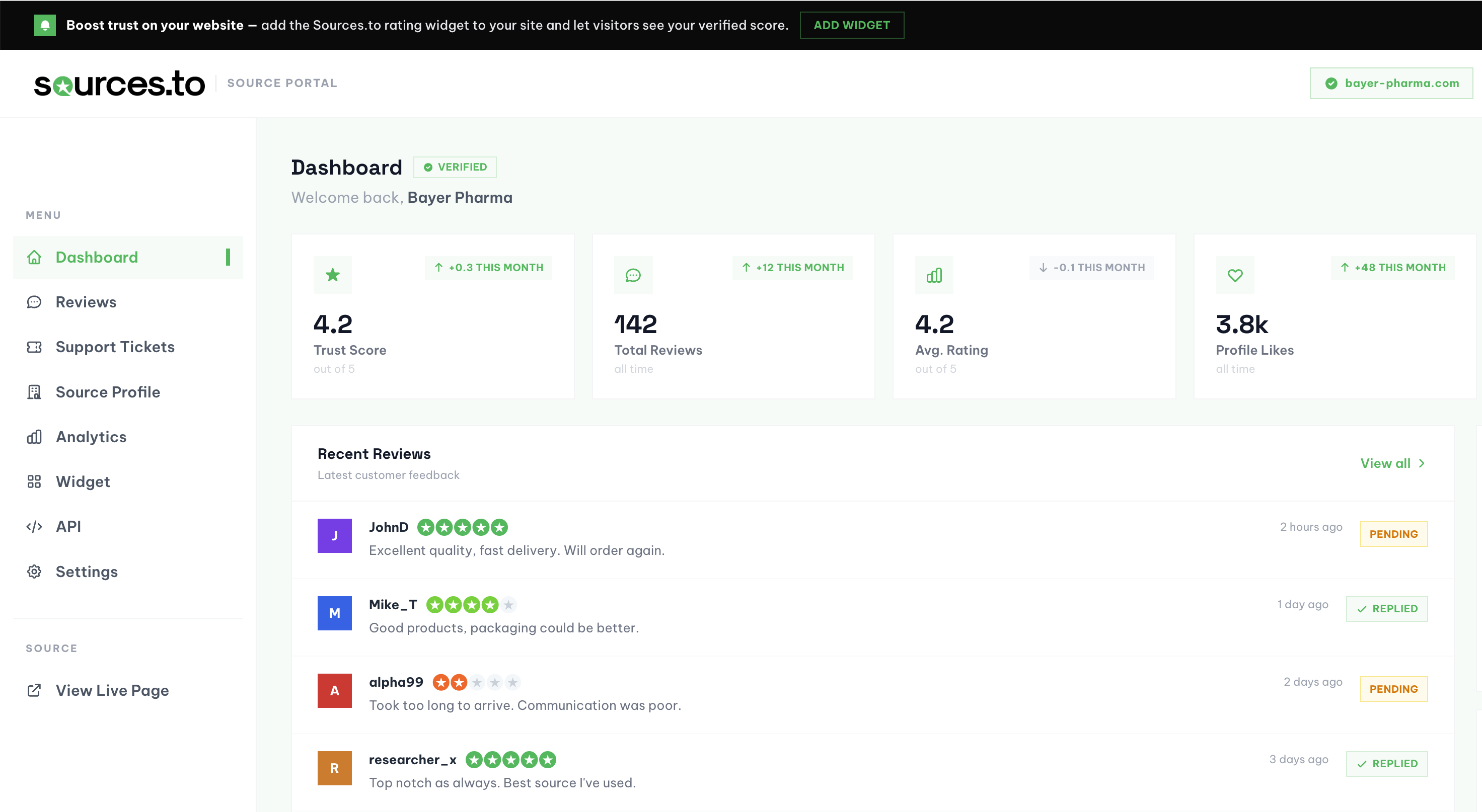Open Dashboard in the sidebar menu
The image size is (1482, 812).
(x=128, y=257)
